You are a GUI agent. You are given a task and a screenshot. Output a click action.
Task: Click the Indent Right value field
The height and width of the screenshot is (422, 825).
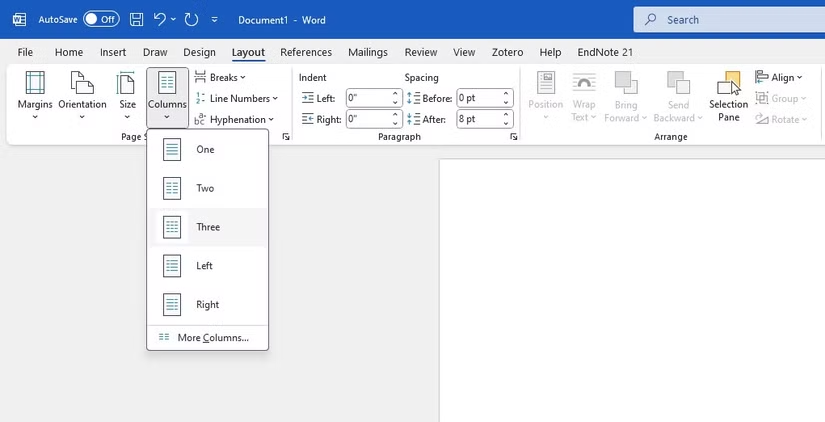(368, 119)
